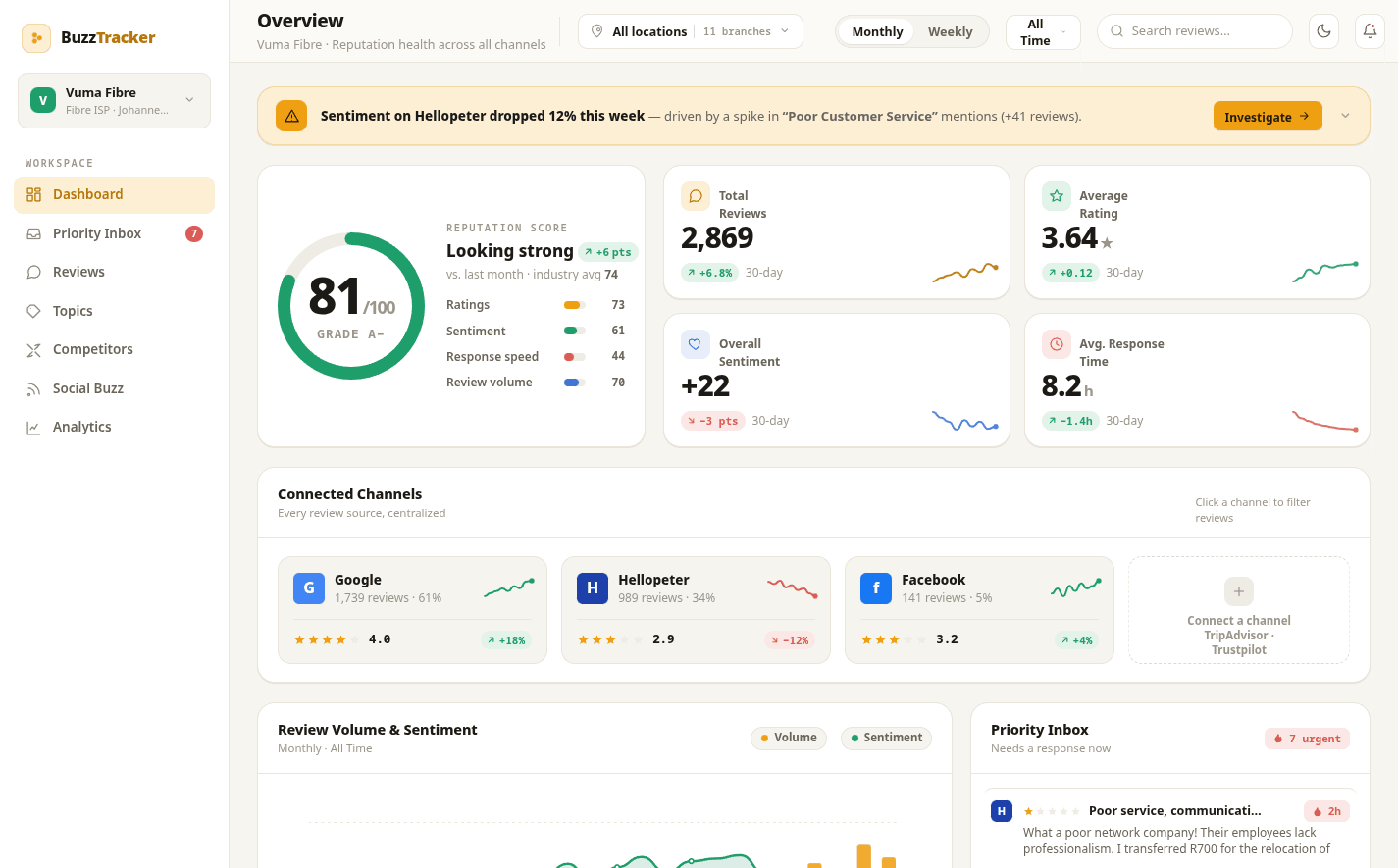Open Priority Inbox in sidebar
The width and height of the screenshot is (1398, 868).
pos(114,233)
